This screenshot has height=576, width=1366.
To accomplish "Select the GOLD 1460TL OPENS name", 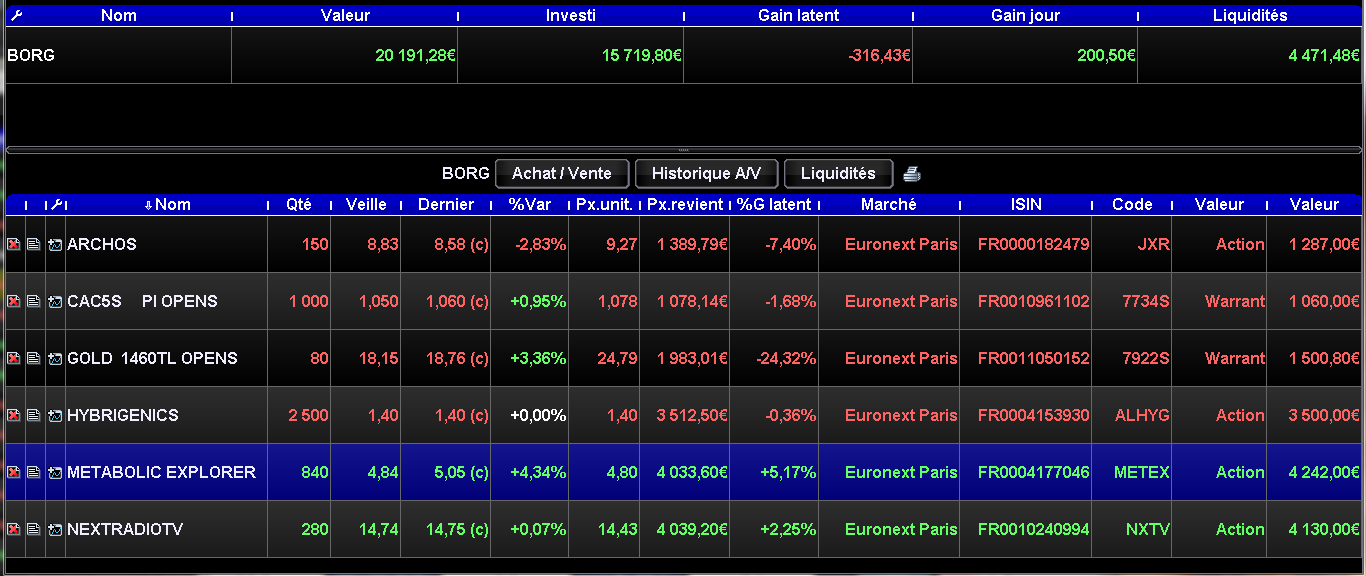I will 152,358.
